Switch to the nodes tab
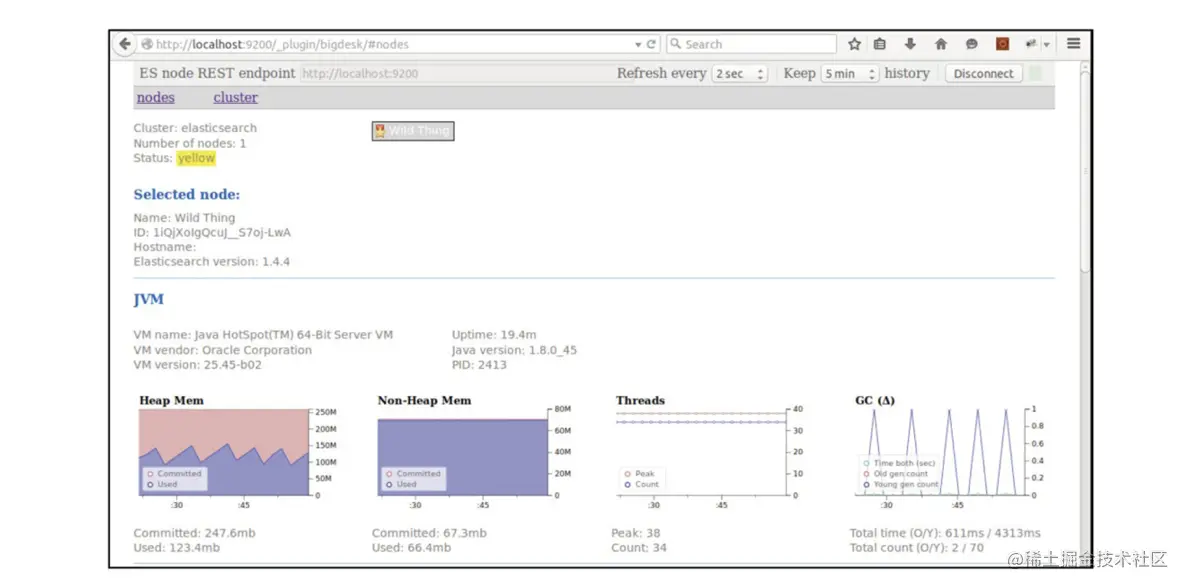This screenshot has width=1186, height=588. [156, 98]
